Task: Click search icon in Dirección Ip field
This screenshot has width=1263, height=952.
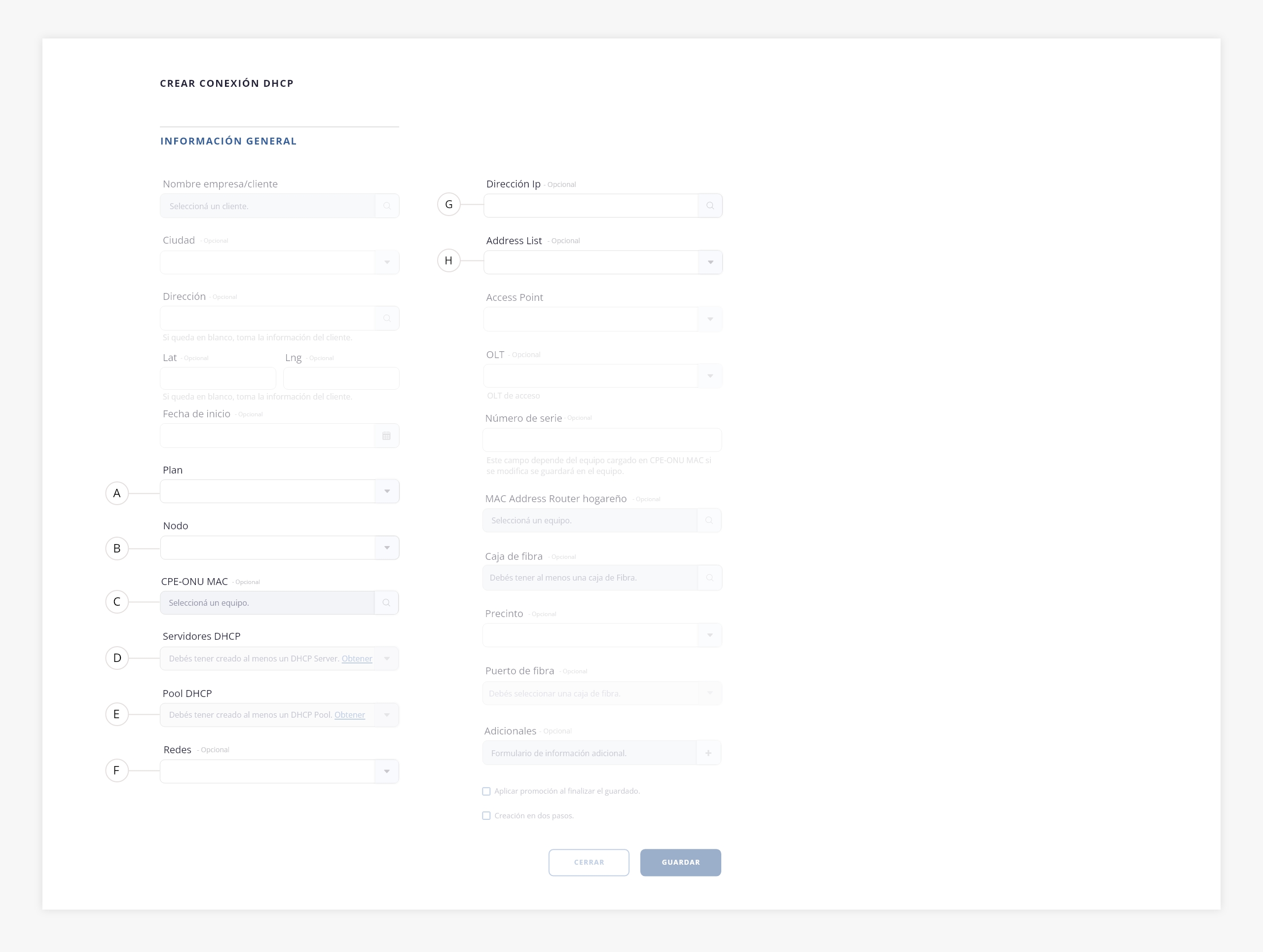Action: [x=710, y=206]
